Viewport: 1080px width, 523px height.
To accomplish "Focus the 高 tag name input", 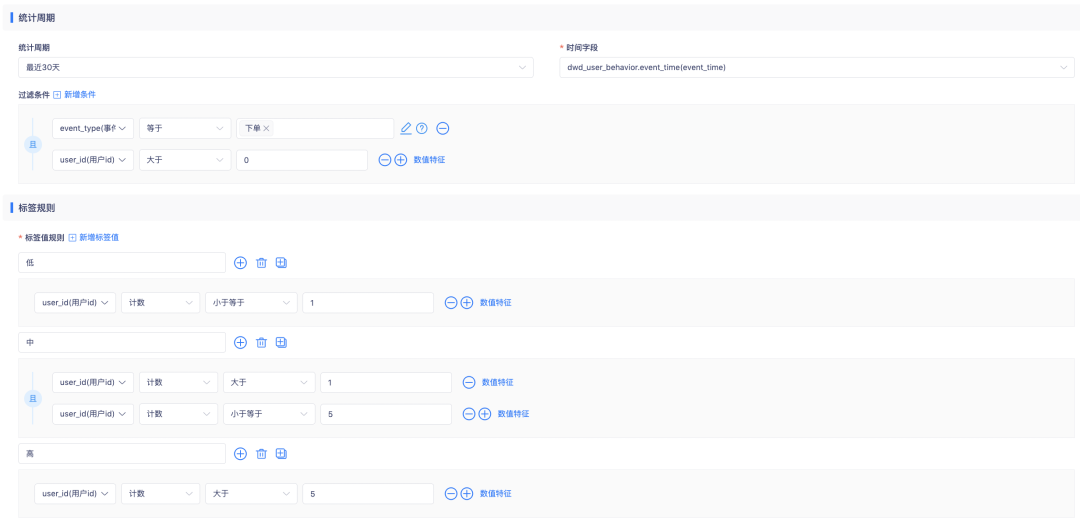I will pyautogui.click(x=122, y=453).
